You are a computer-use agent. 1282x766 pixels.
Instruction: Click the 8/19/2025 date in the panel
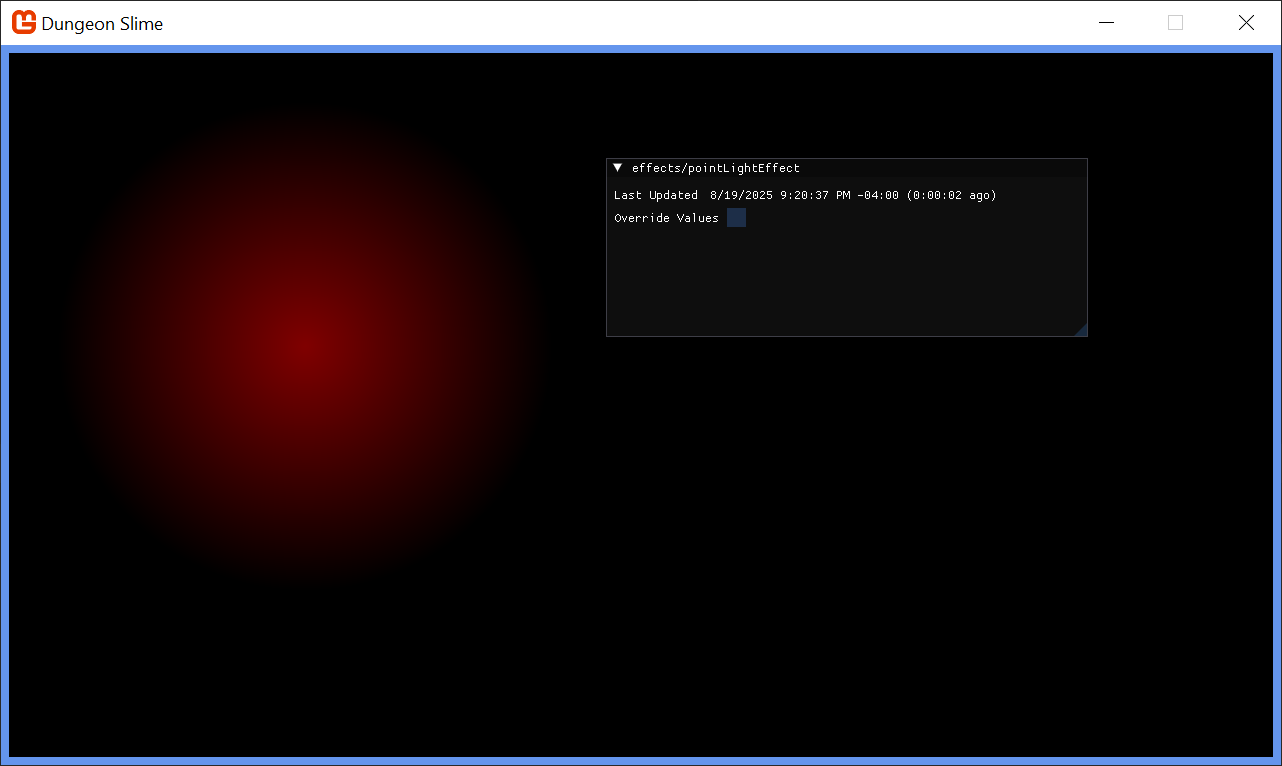pyautogui.click(x=741, y=195)
